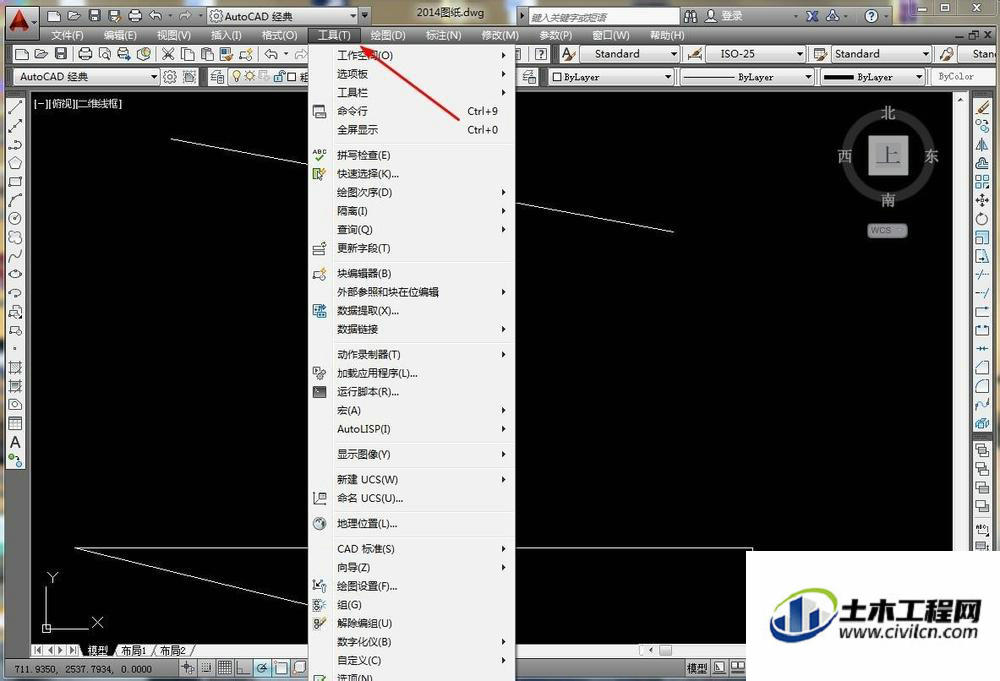The image size is (1000, 681).
Task: Open Plot Preview from the standard toolbar
Action: 105,54
